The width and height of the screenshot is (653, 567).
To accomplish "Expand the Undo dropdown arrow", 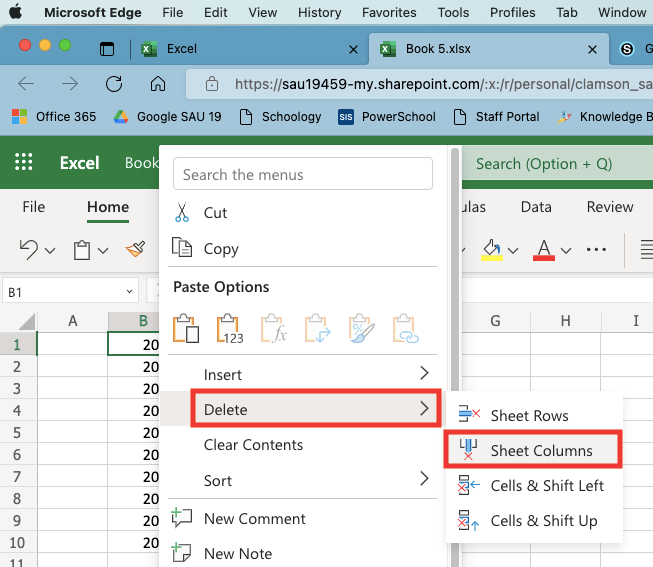I will [x=50, y=250].
